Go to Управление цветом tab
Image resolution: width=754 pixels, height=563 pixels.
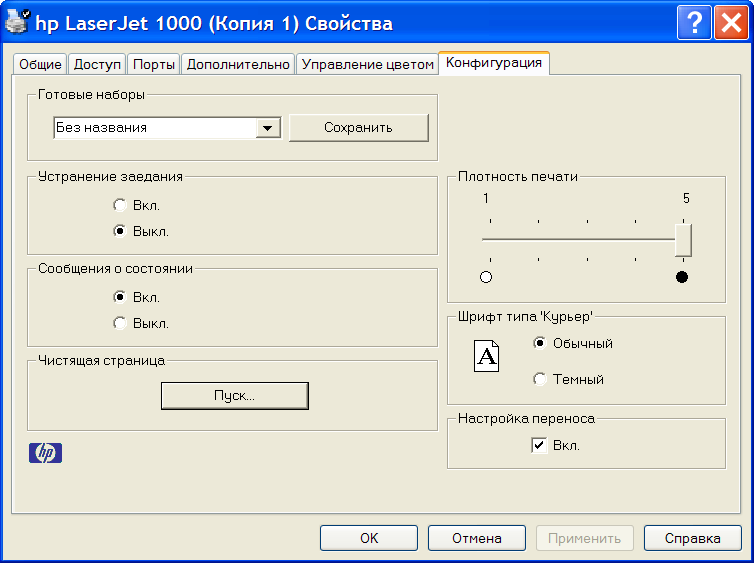click(367, 64)
